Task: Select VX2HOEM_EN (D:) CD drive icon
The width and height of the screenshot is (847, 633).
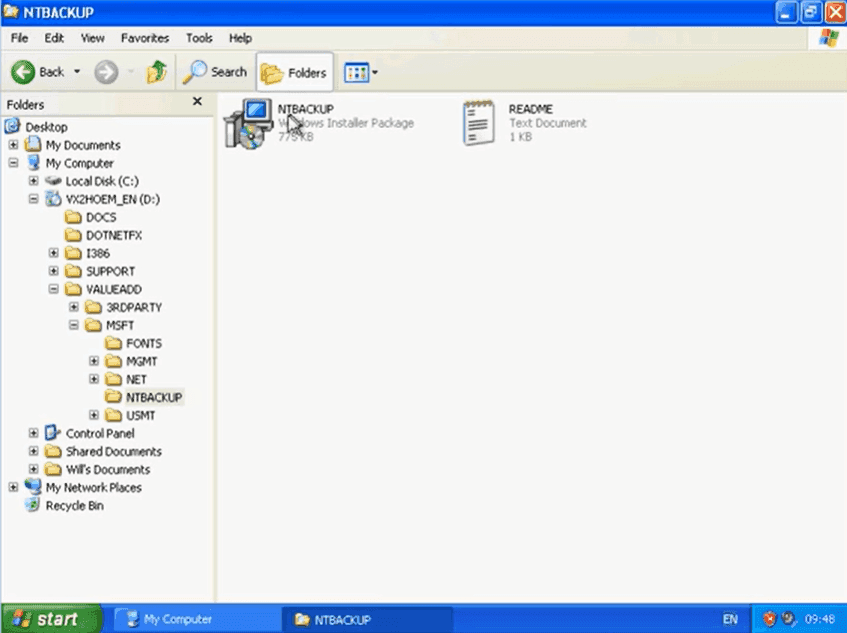Action: [x=53, y=199]
